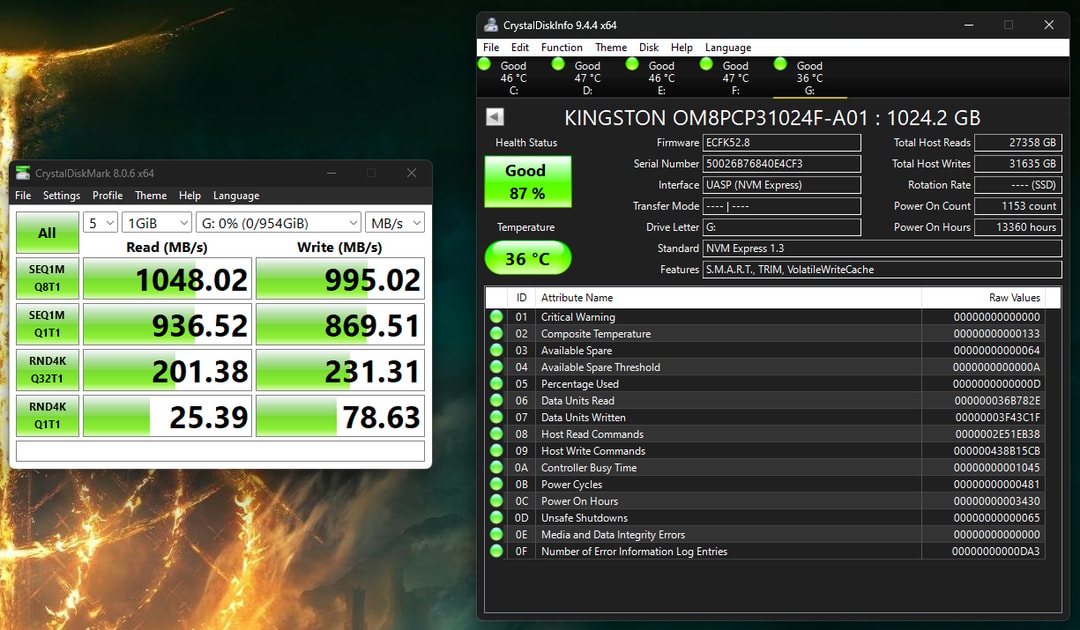Open the 1GiB test size dropdown

tap(157, 223)
